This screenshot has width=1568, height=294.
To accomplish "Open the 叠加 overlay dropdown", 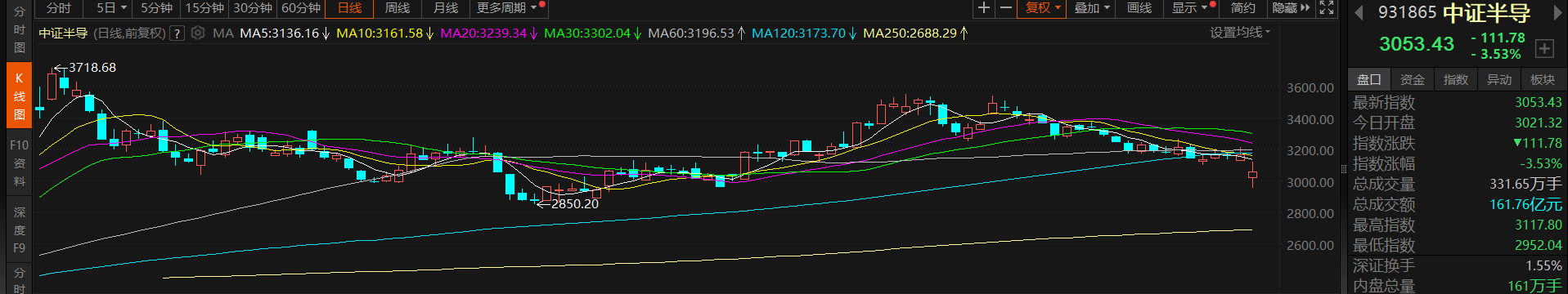I will tap(1091, 8).
